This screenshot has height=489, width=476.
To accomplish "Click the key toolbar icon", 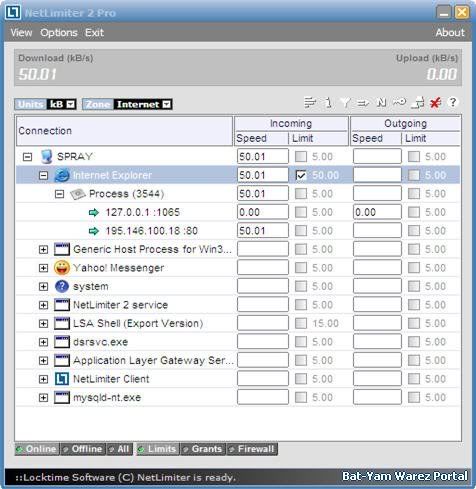I will [x=399, y=102].
